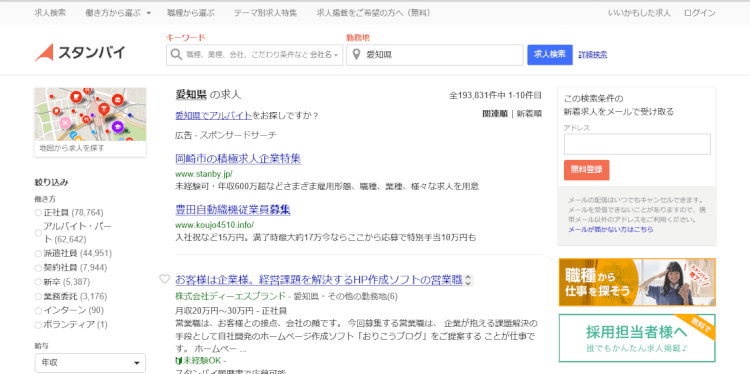Click the 採用担当者様へ banner

point(637,338)
